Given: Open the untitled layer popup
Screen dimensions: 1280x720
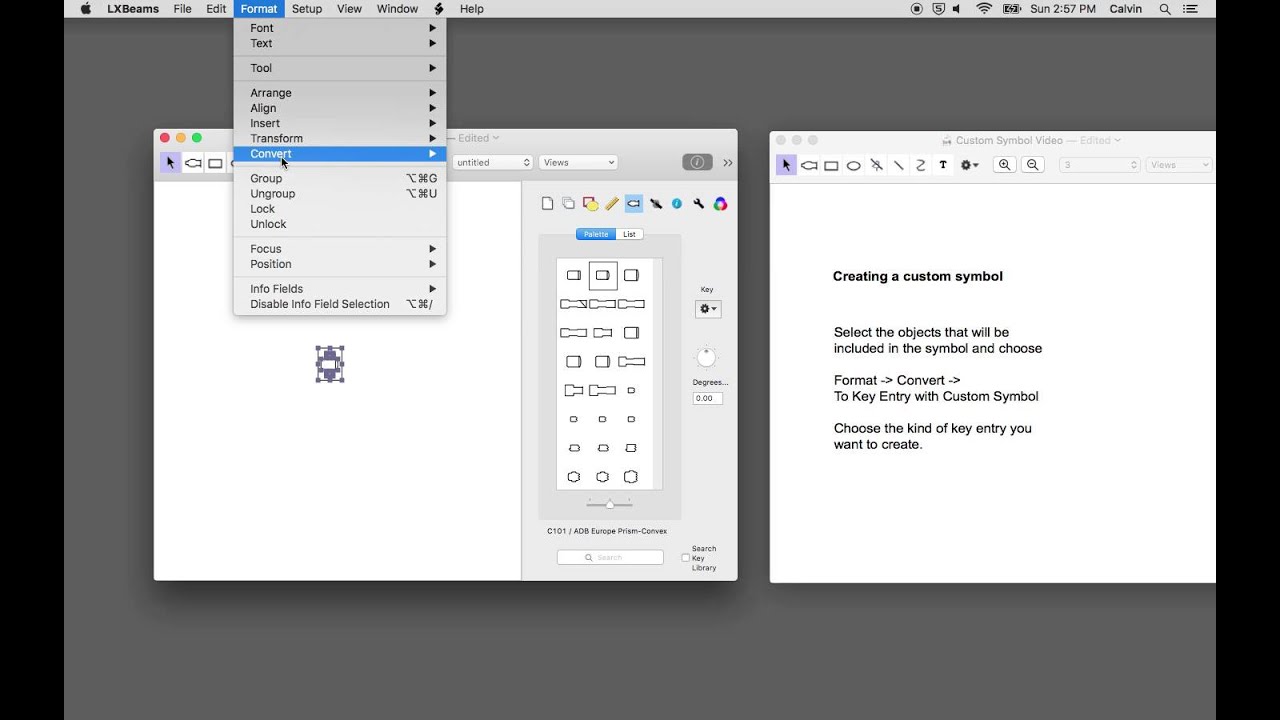Looking at the screenshot, I should coord(492,162).
